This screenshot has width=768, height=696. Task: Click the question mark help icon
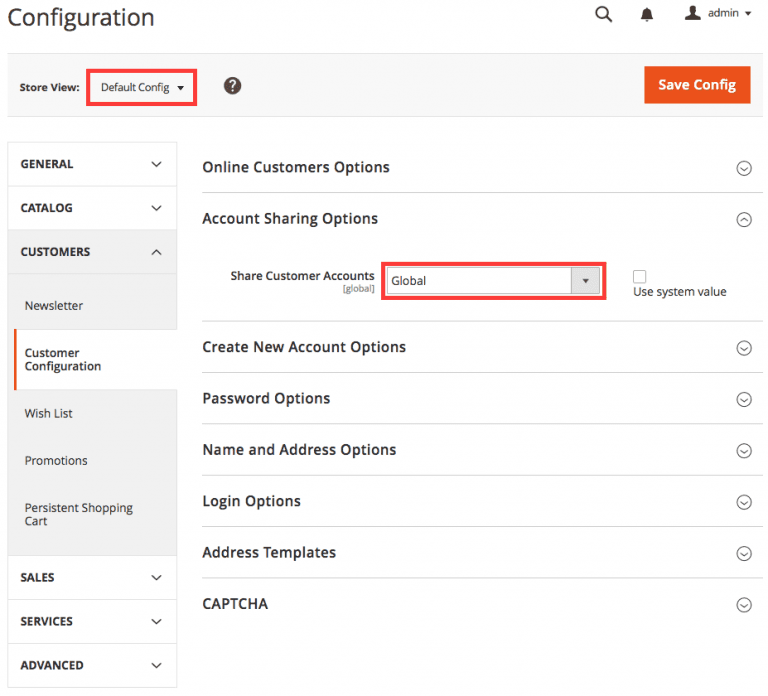click(x=232, y=86)
